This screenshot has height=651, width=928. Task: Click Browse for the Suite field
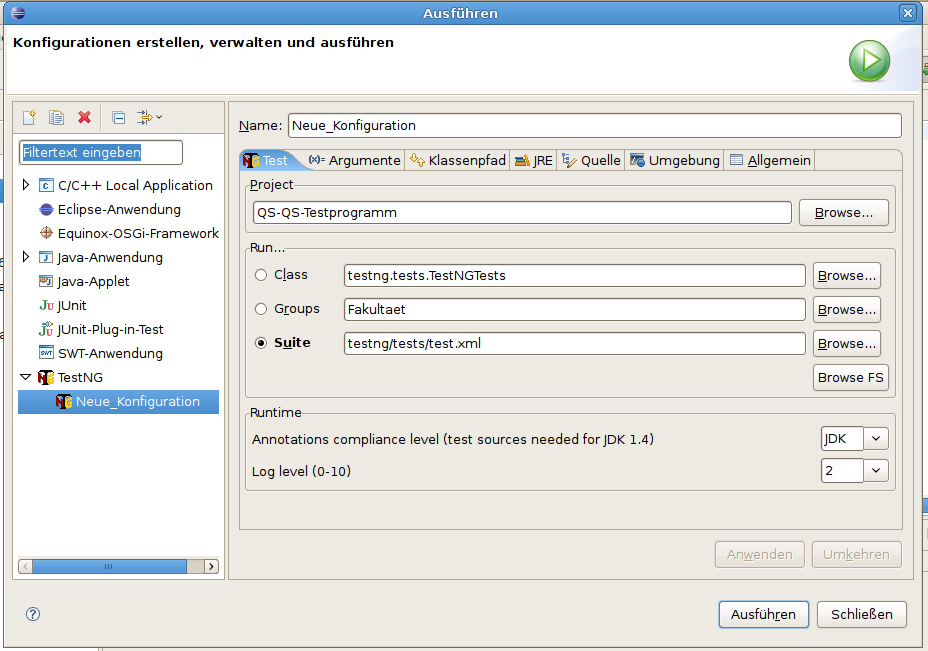tap(847, 344)
